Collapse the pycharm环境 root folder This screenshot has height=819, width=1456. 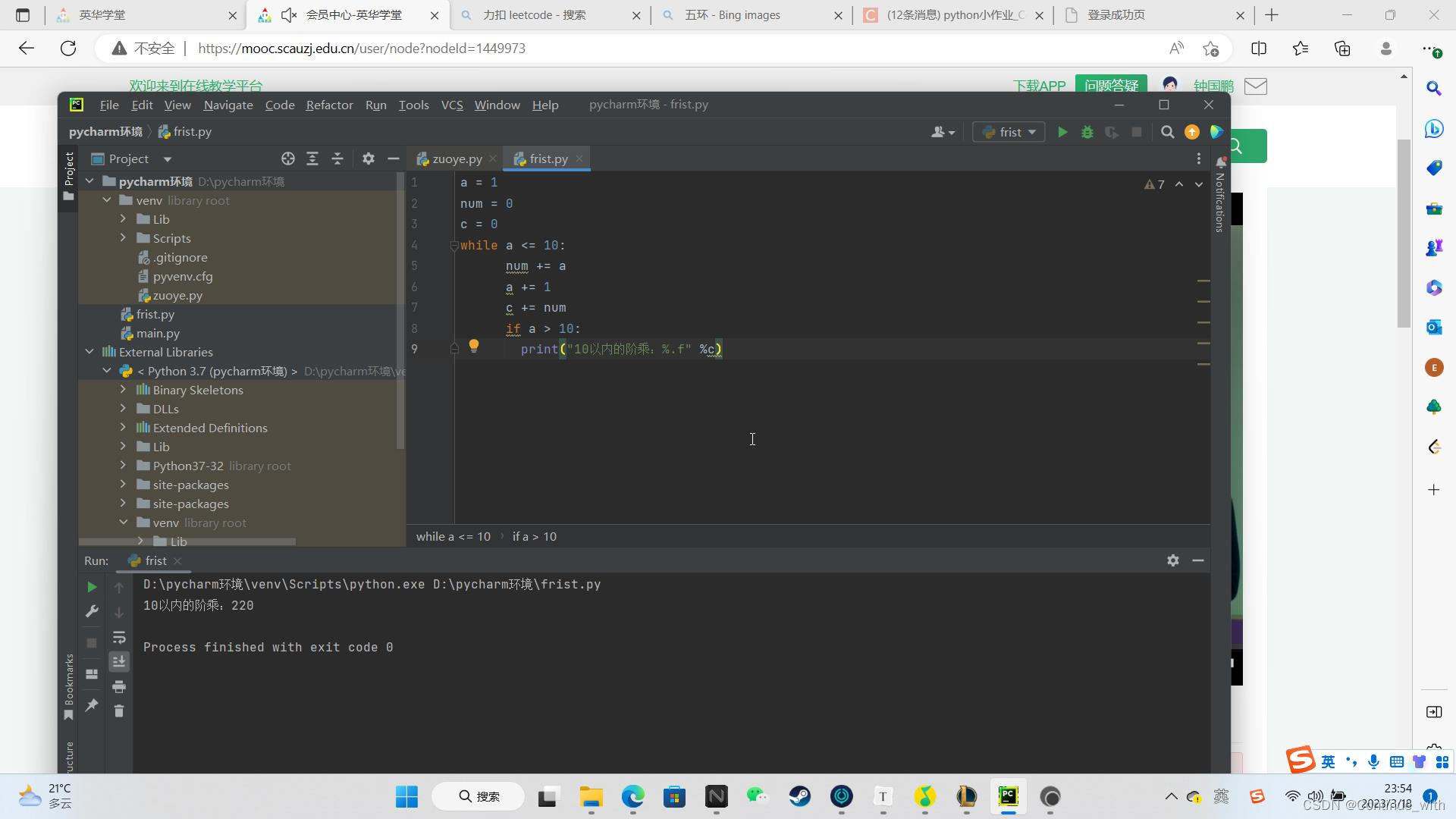click(x=89, y=181)
